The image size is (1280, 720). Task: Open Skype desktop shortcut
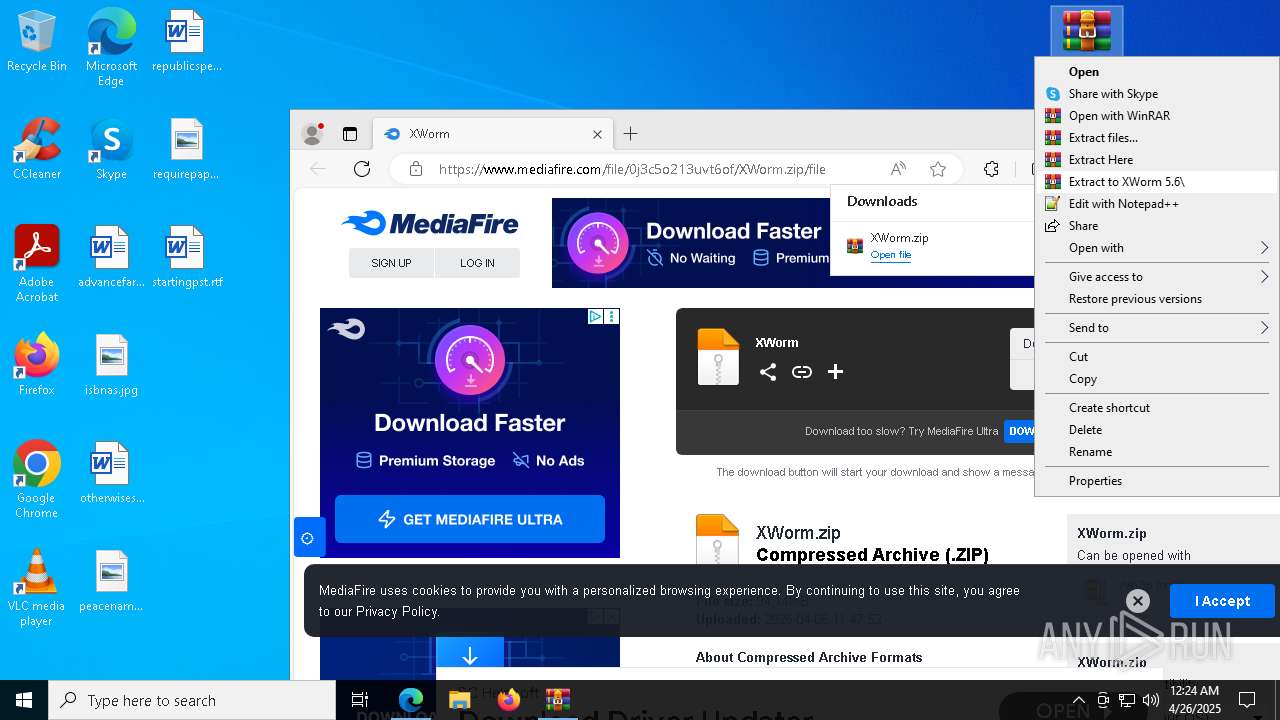(111, 150)
